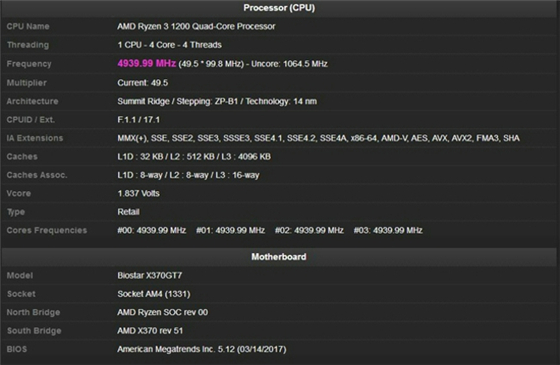Click the Socket AM4 (1331) value
560x365 pixels.
coord(154,294)
